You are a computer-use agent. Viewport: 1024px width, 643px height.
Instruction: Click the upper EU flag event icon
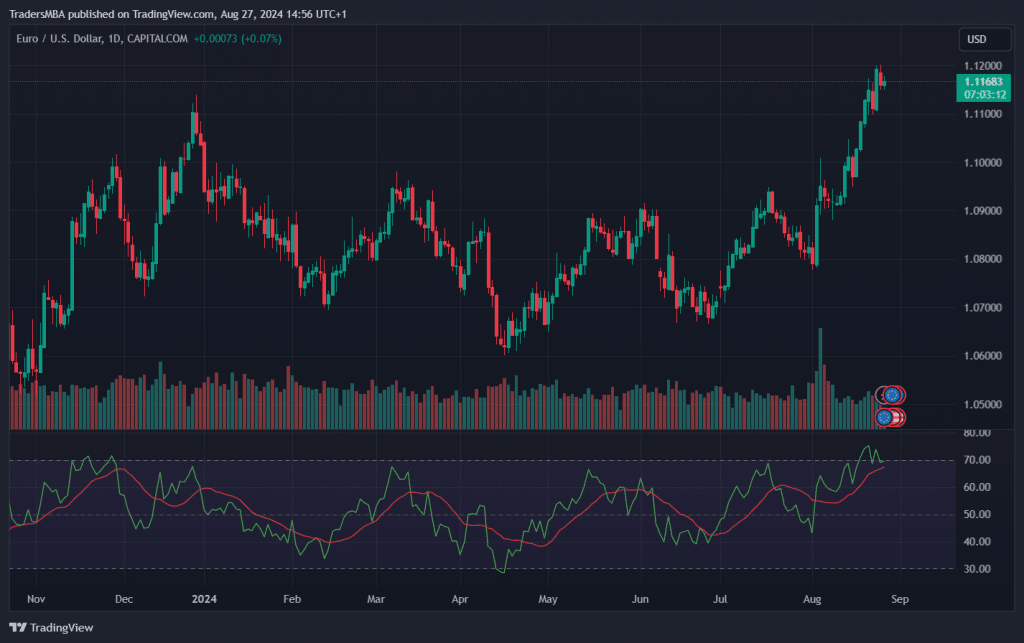tap(890, 395)
